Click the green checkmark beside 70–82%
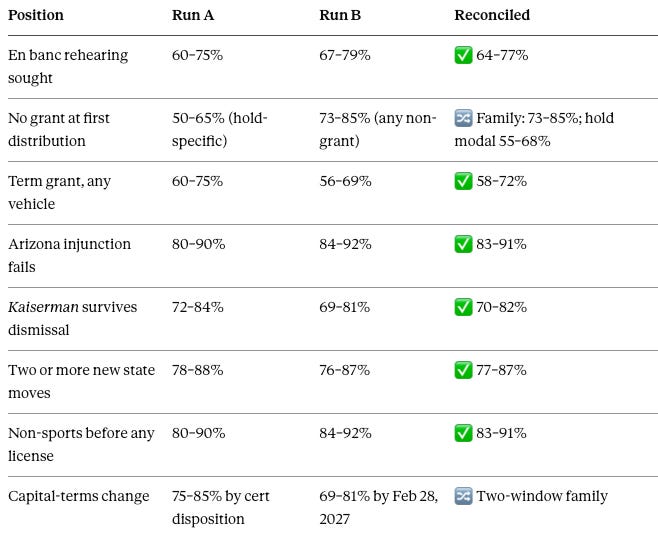Viewport: 658px width, 537px height. 463,307
